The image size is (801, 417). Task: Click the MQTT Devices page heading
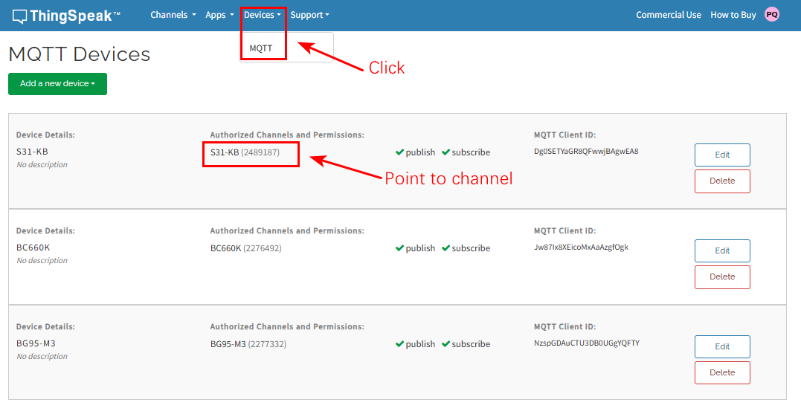[79, 54]
